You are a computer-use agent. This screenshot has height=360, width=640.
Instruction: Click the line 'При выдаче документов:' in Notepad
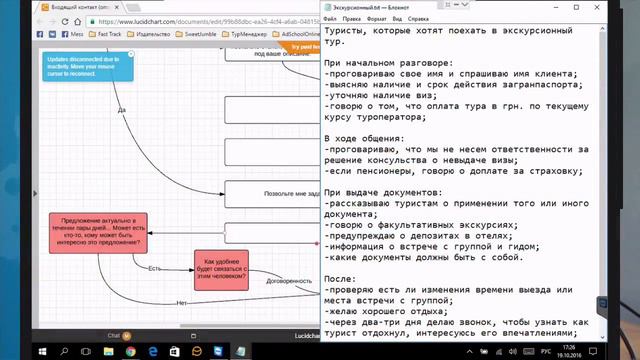pyautogui.click(x=383, y=193)
